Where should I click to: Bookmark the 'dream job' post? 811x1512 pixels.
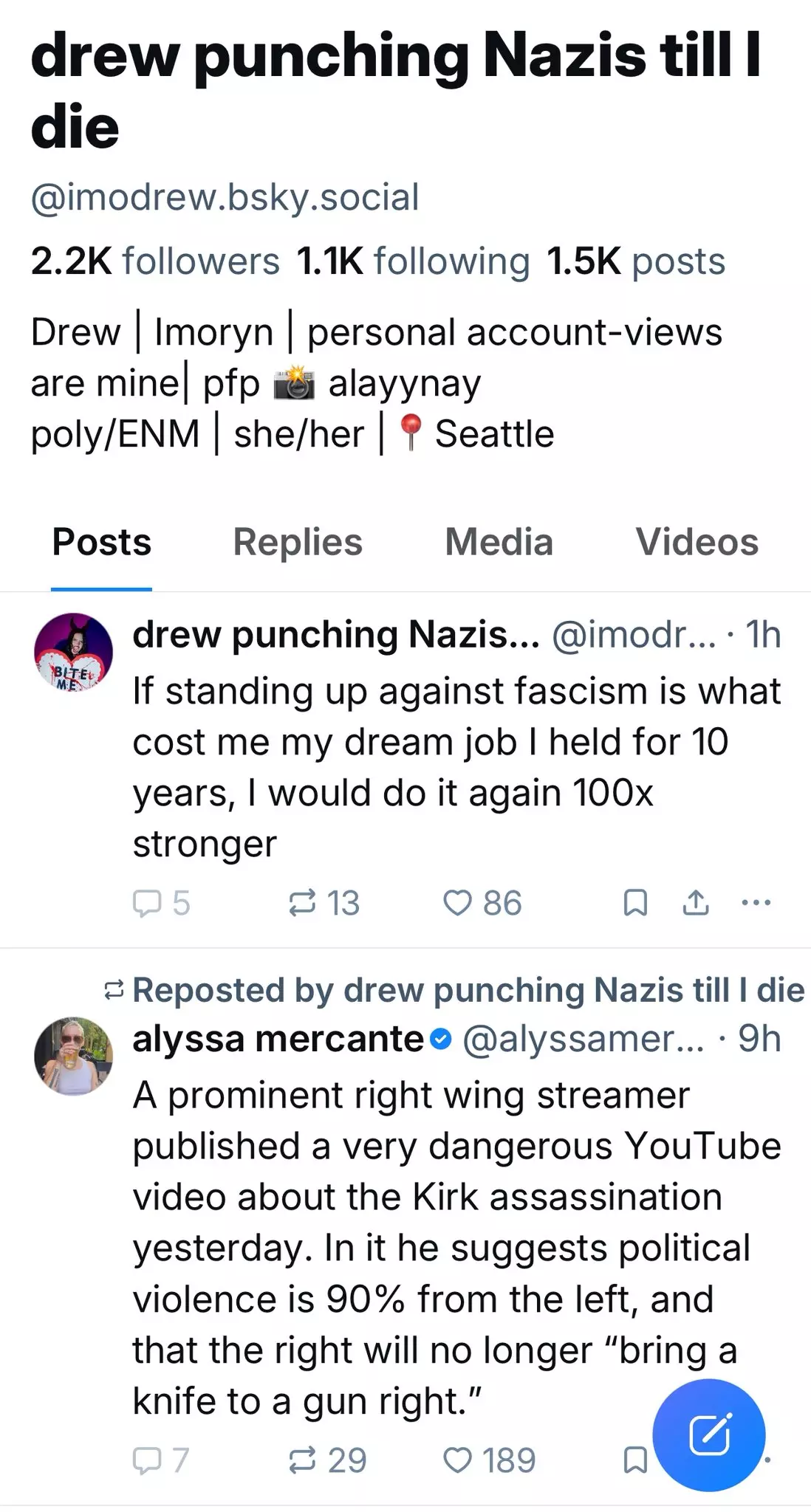635,902
